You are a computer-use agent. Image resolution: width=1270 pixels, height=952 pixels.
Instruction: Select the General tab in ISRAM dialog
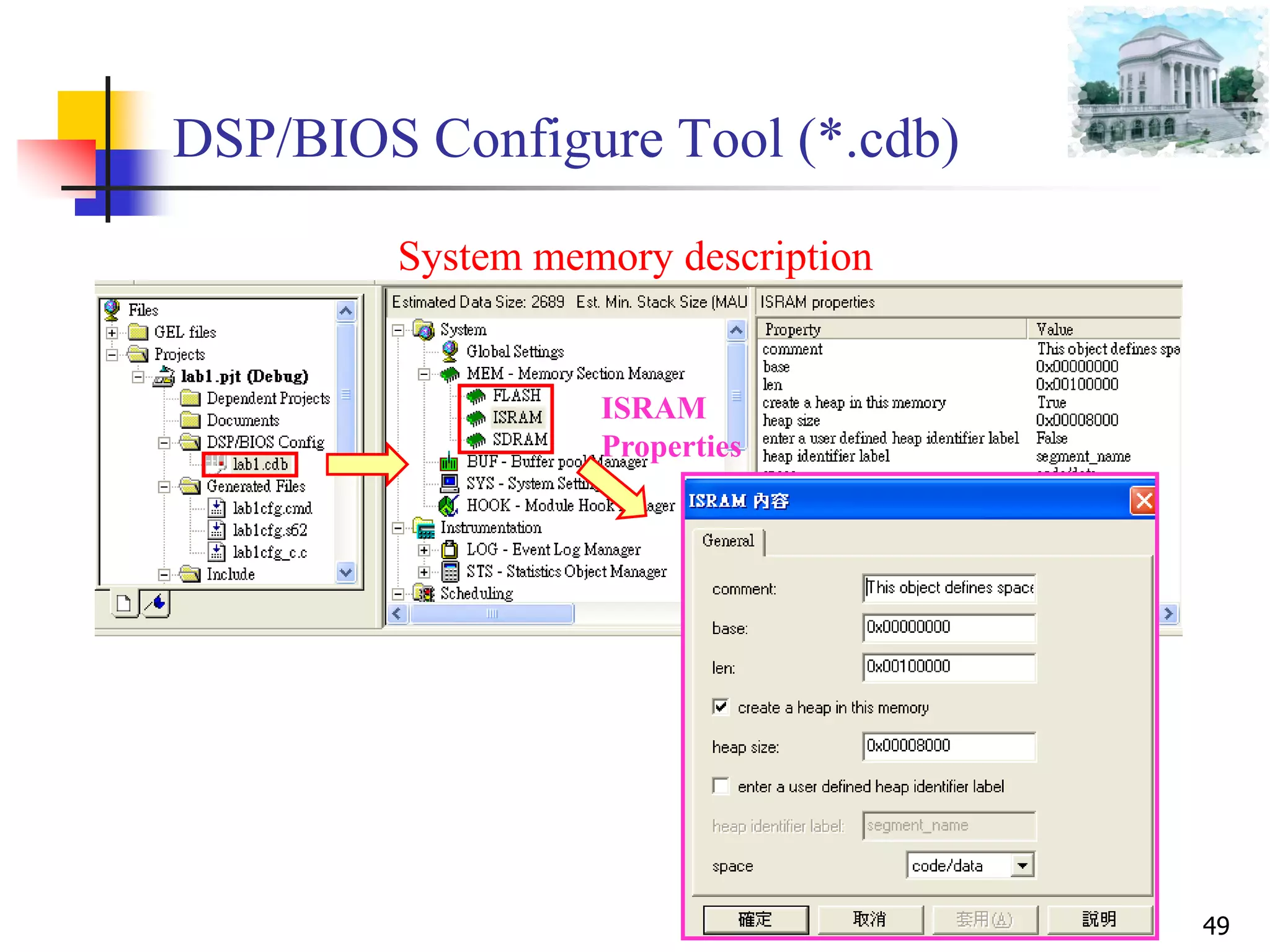click(x=728, y=540)
